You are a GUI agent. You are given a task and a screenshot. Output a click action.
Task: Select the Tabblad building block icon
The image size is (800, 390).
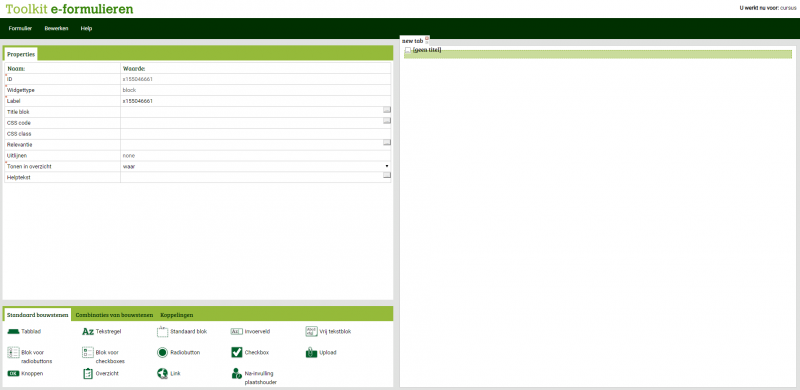13,332
